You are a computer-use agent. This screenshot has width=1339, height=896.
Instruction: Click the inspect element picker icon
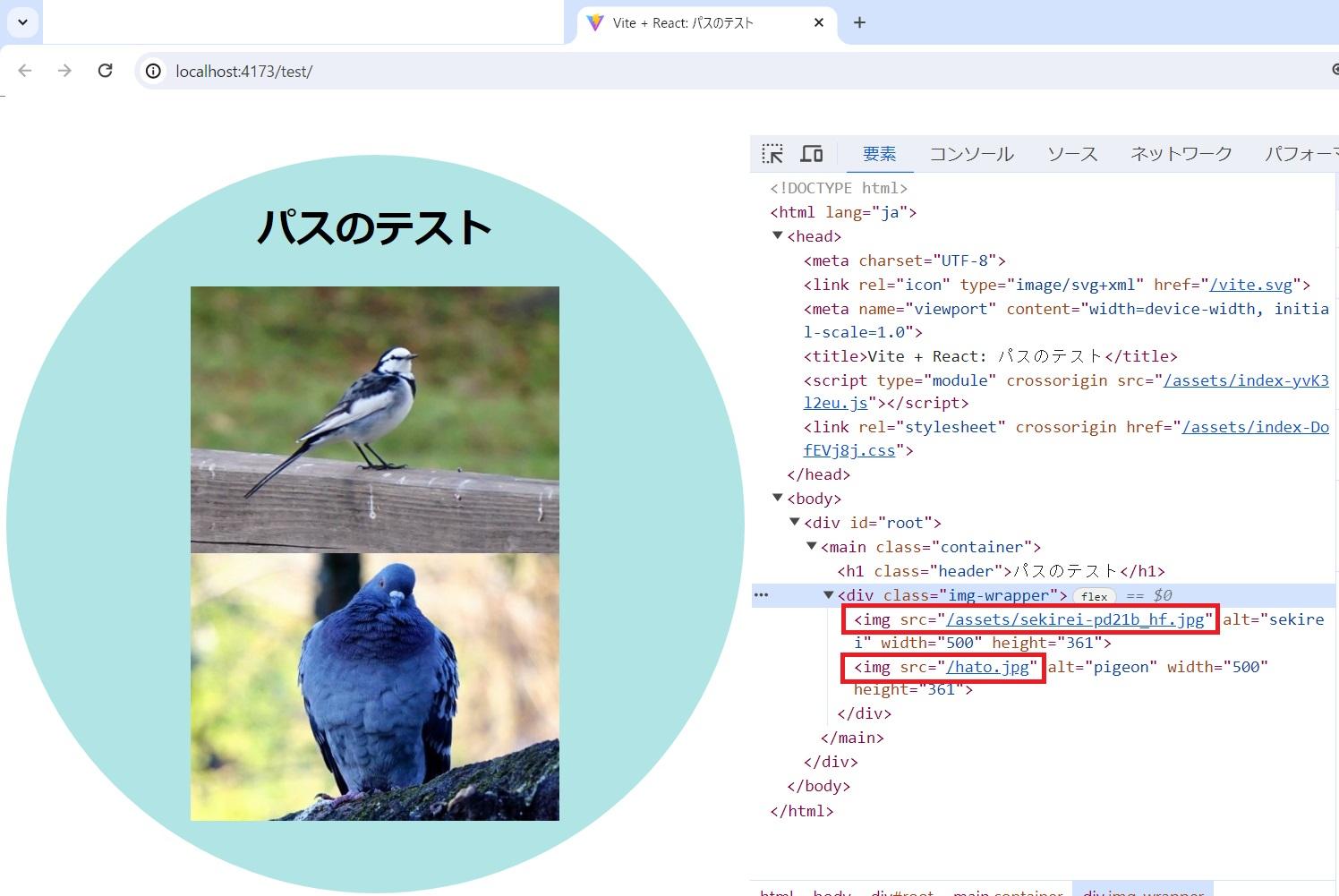772,154
